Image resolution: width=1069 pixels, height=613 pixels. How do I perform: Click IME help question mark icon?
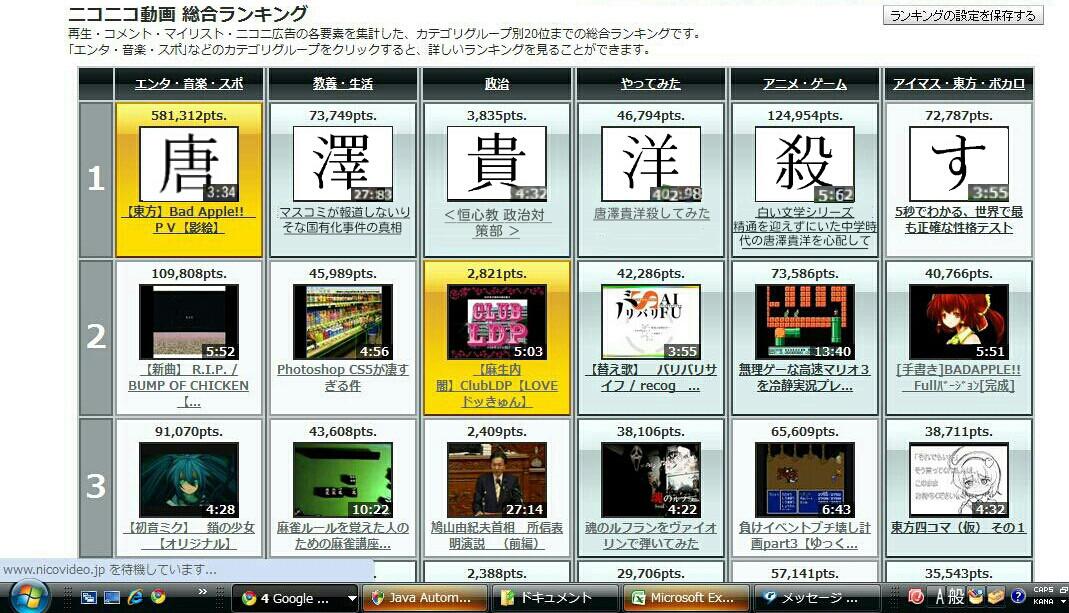(1018, 597)
